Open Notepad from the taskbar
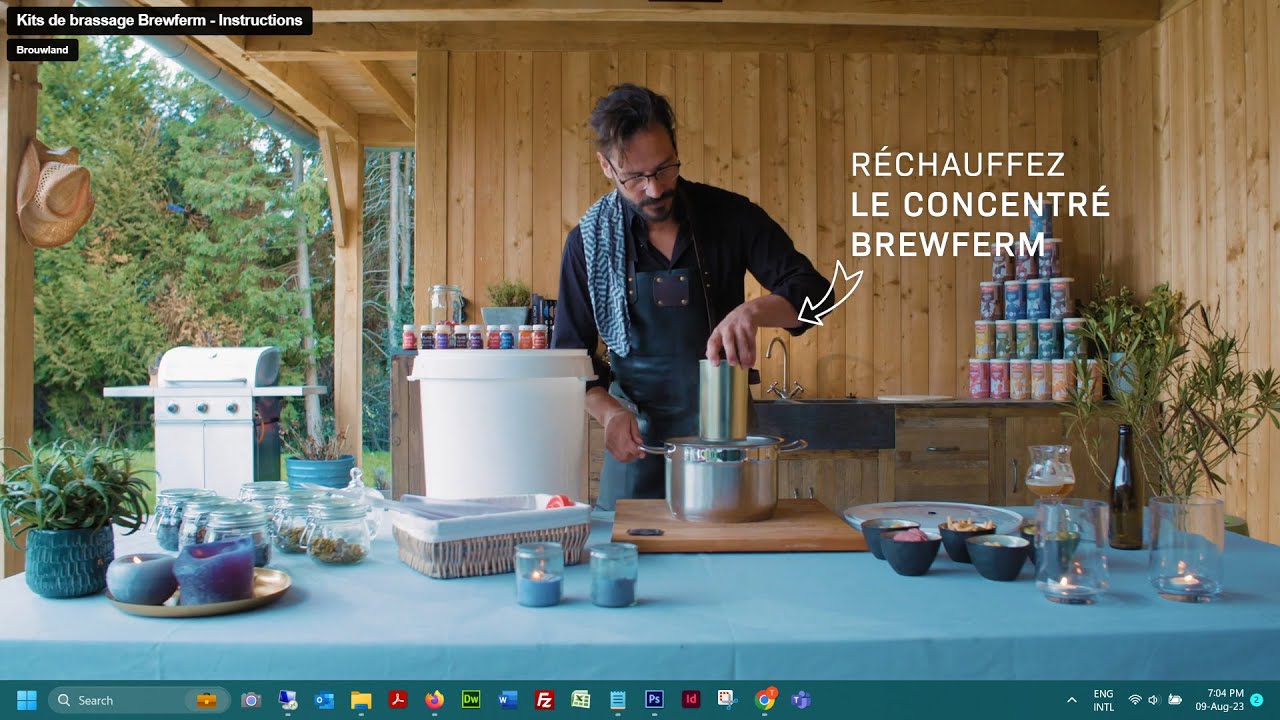 coord(618,700)
